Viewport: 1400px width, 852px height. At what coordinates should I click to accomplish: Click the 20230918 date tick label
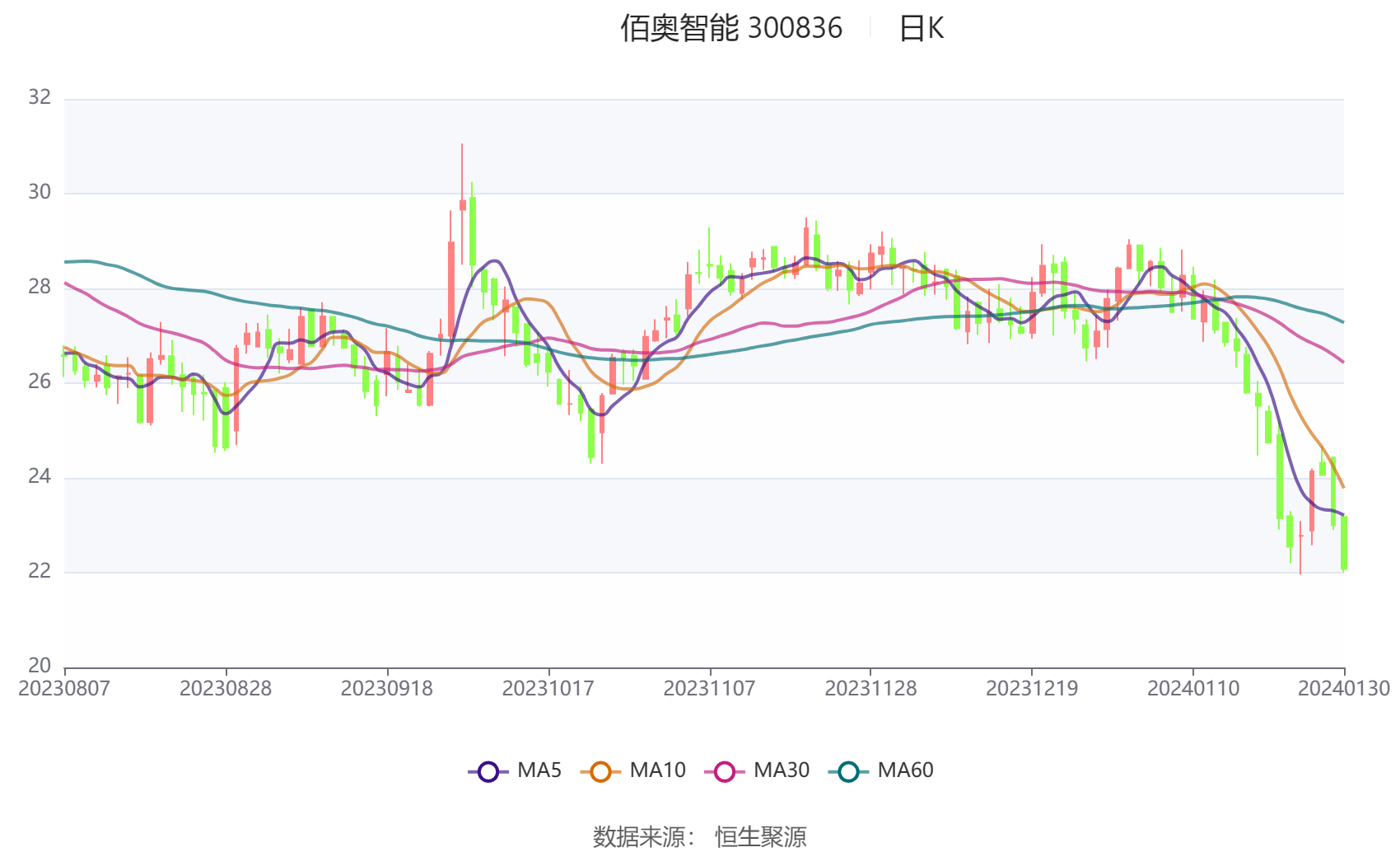pyautogui.click(x=387, y=688)
